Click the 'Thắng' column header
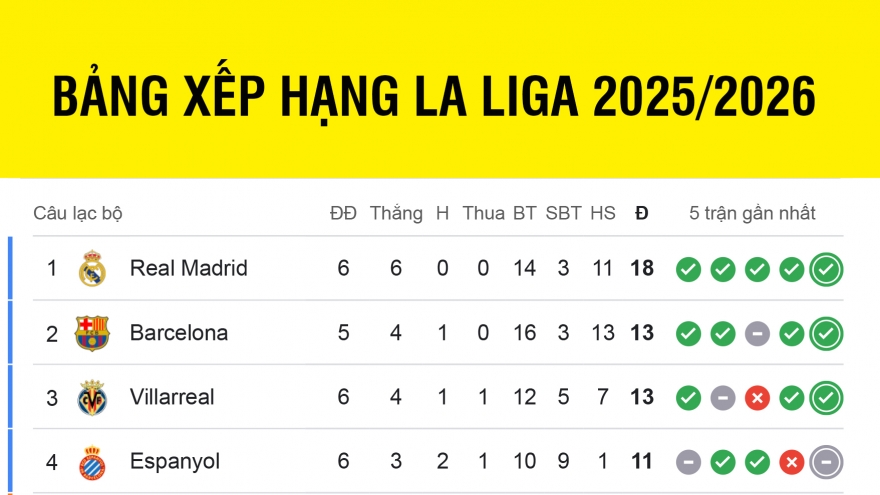Screen dimensions: 880x495 396,213
